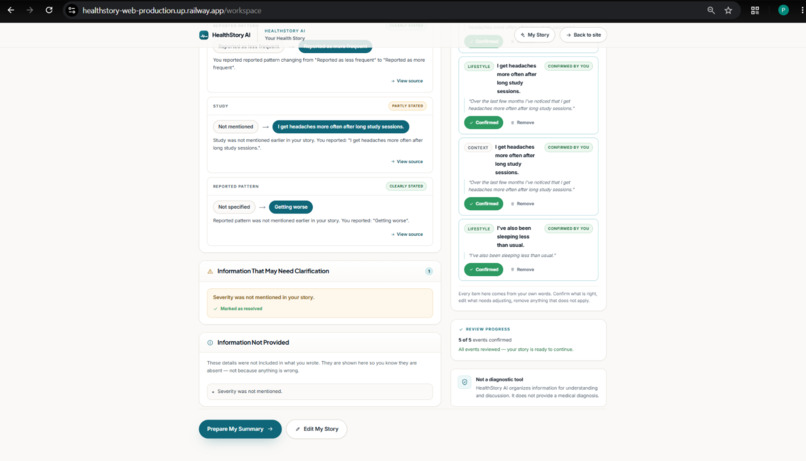This screenshot has width=806, height=461.
Task: Open the browser three-dot menu
Action: pos(802,10)
